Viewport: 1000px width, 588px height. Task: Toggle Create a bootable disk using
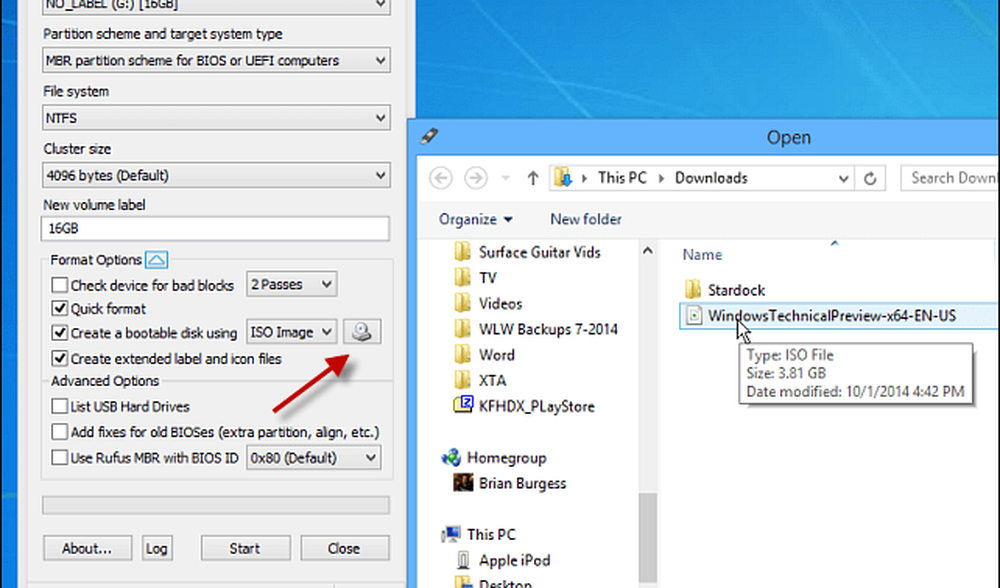coord(59,333)
